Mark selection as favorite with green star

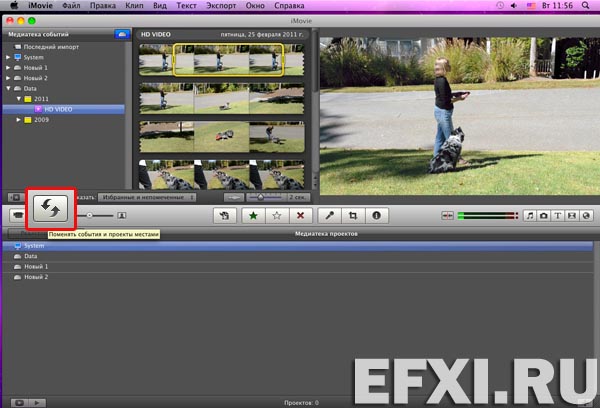point(253,216)
